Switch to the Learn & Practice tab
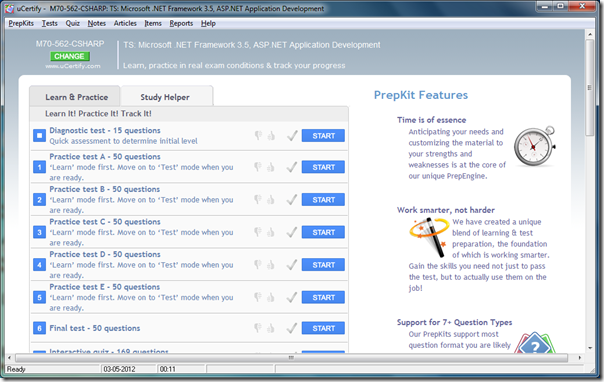The image size is (604, 382). click(x=75, y=96)
